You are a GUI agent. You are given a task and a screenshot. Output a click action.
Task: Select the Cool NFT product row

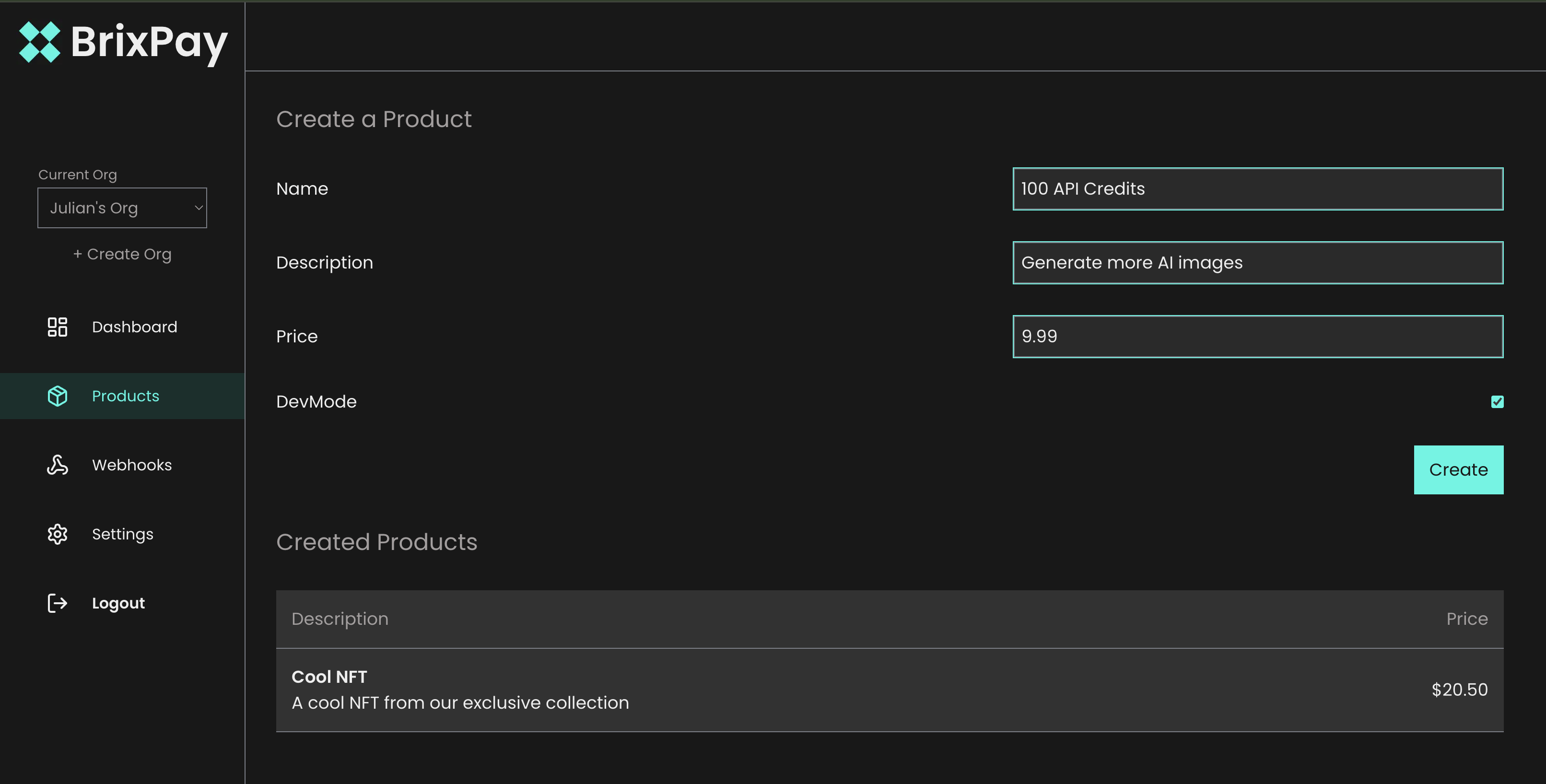pos(889,690)
